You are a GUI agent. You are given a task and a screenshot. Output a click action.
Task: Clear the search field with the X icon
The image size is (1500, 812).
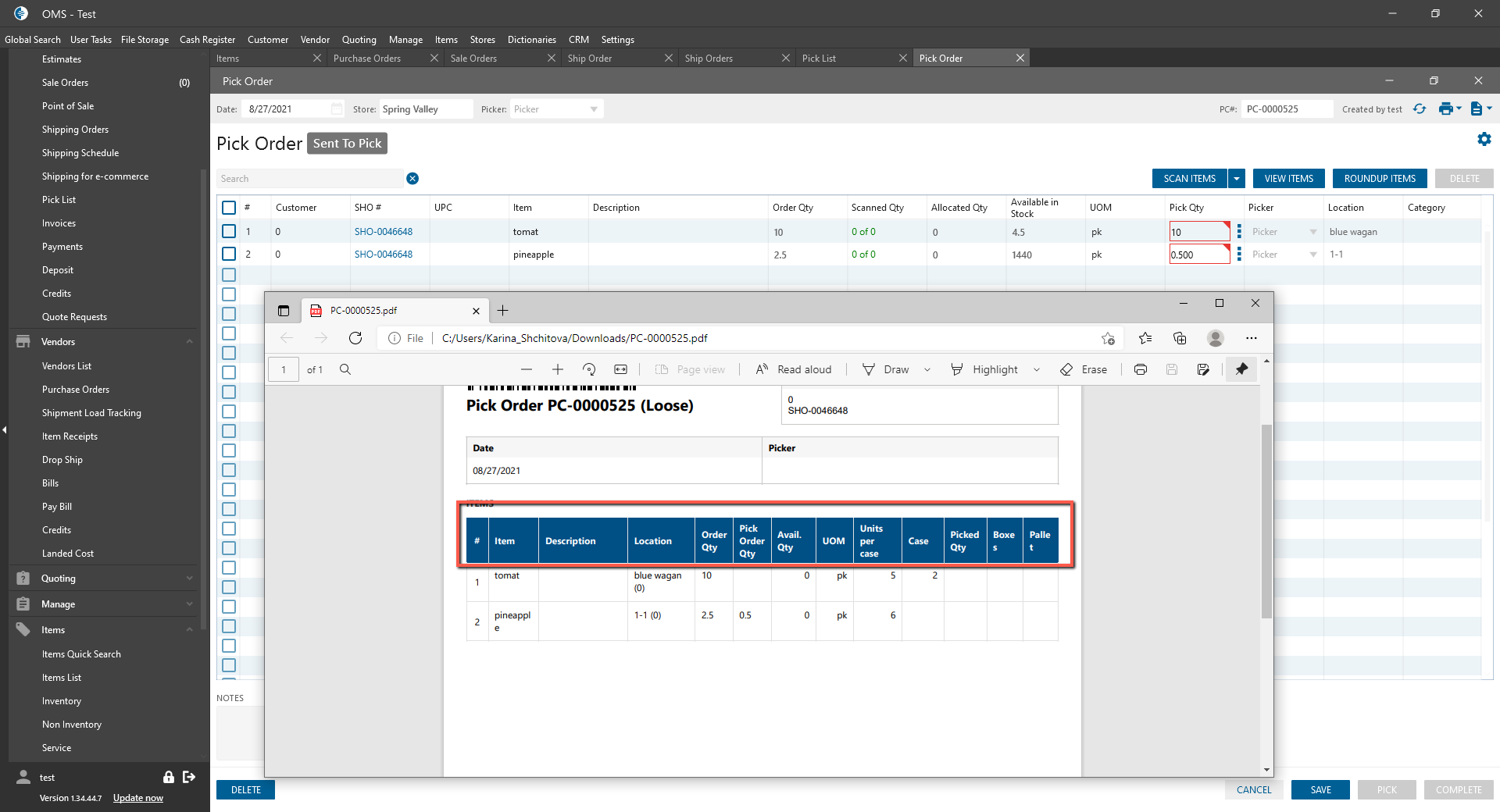click(x=412, y=179)
